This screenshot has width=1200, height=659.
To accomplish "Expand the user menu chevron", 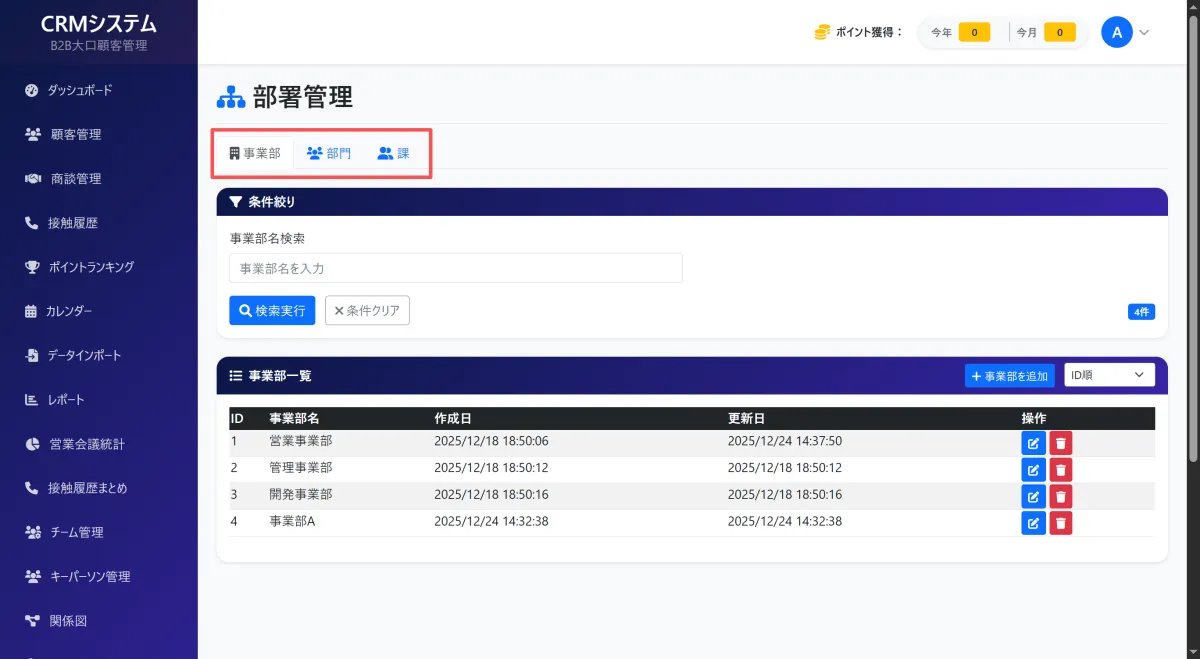I will [1145, 32].
